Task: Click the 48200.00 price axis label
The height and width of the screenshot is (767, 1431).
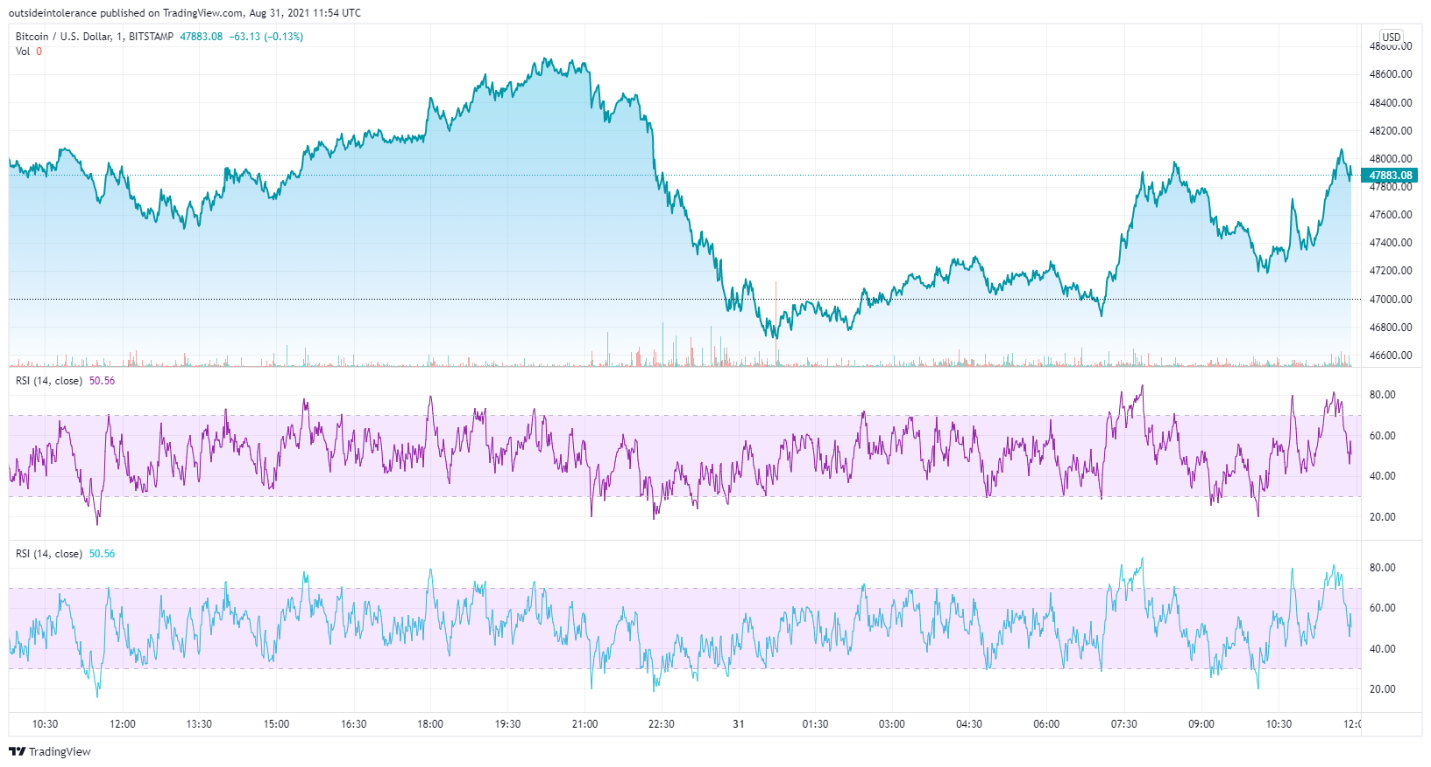Action: (x=1390, y=130)
